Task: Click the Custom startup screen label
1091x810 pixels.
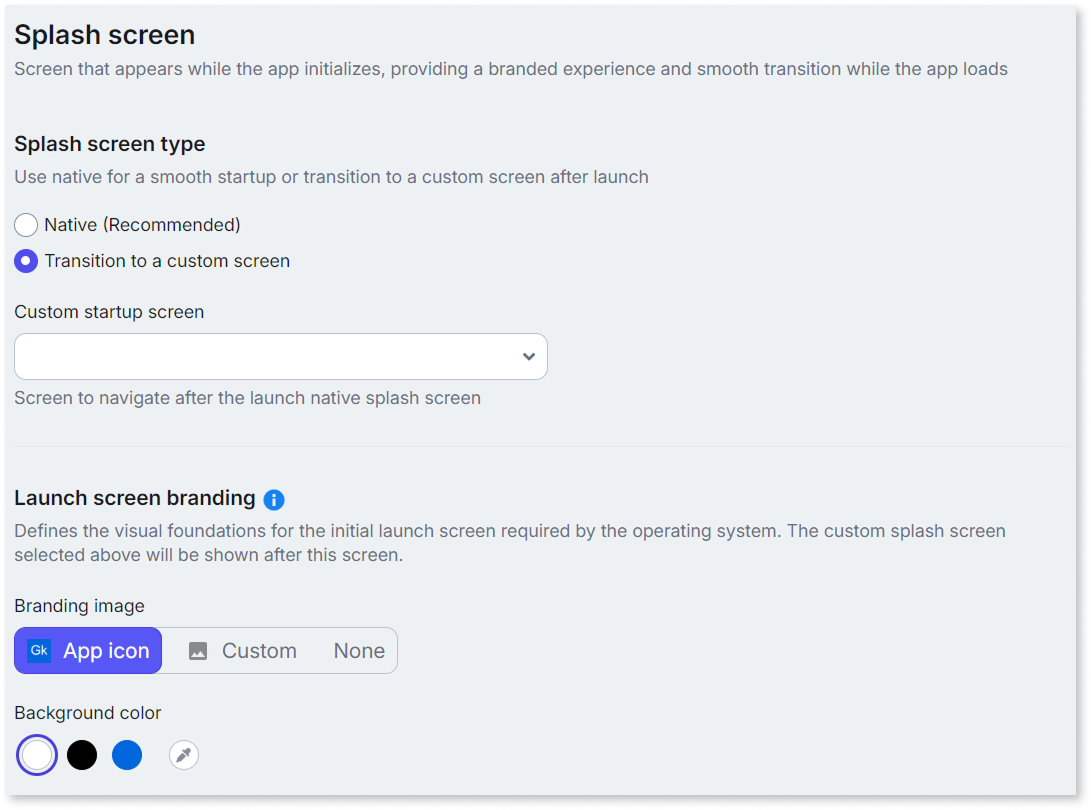Action: 109,312
